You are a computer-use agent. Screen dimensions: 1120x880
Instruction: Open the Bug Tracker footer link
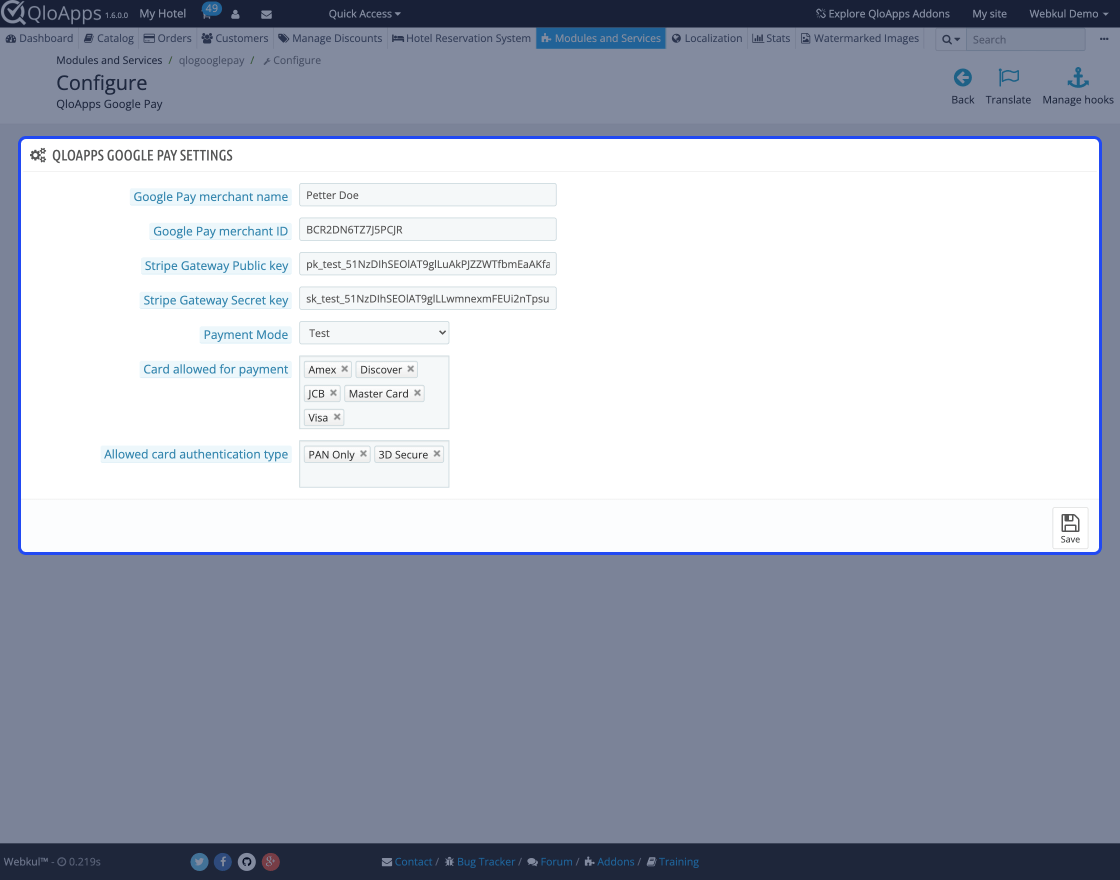[480, 861]
